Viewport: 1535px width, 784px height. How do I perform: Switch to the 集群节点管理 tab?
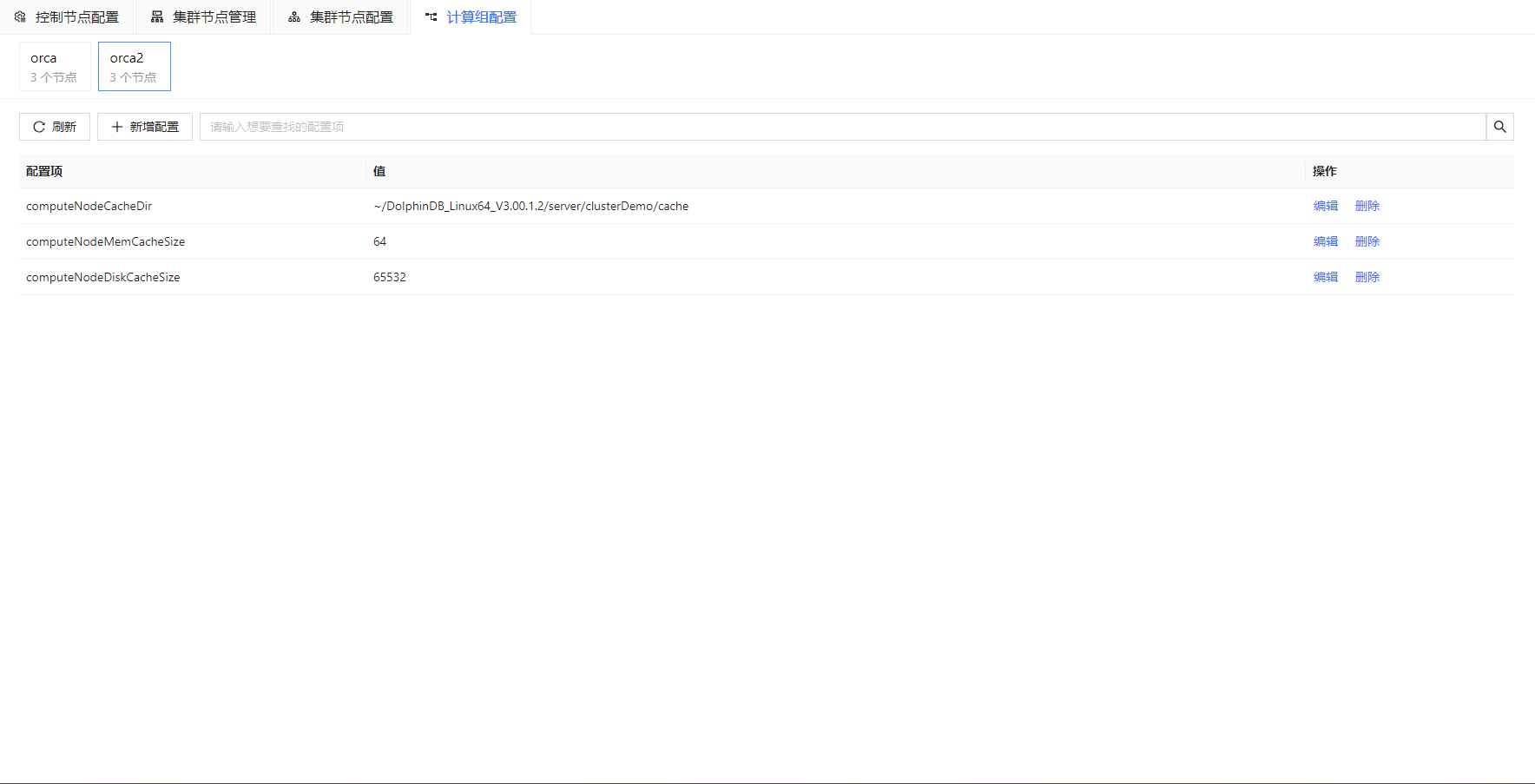[214, 17]
